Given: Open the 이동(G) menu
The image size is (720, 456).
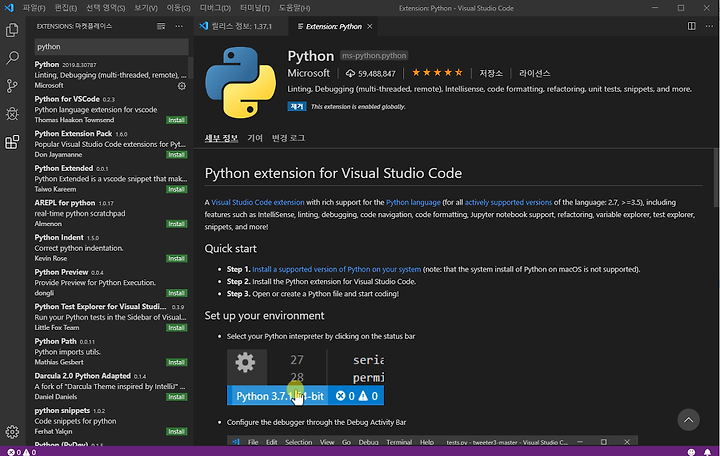Looking at the screenshot, I should click(178, 8).
